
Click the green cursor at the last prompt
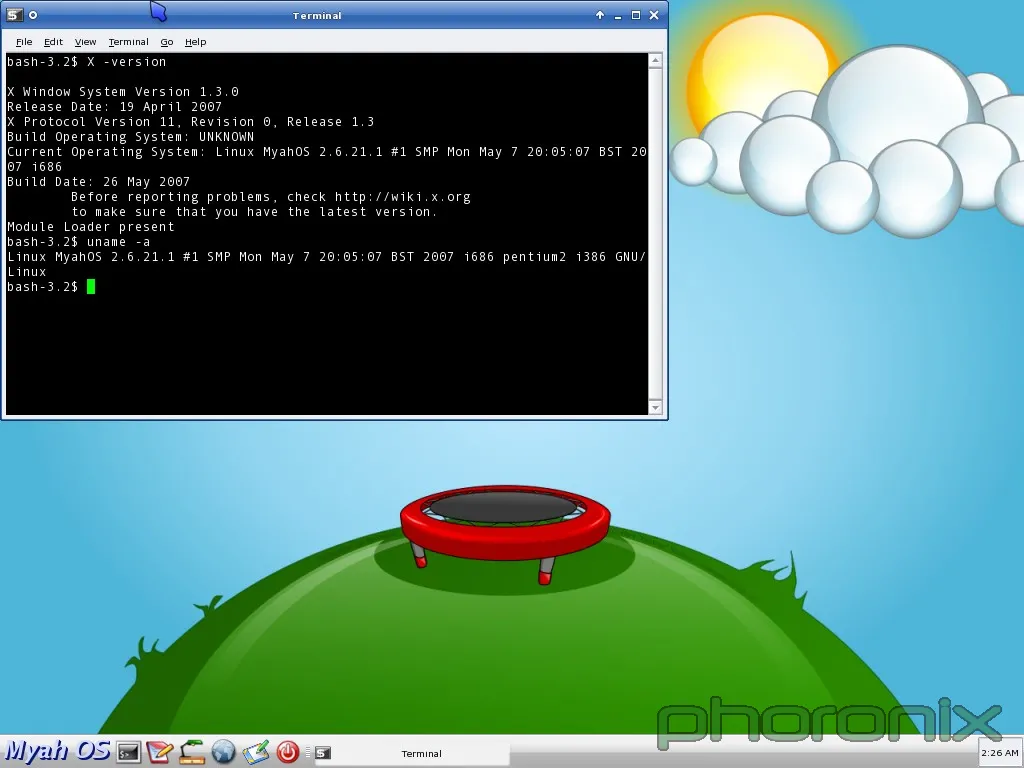pyautogui.click(x=91, y=287)
